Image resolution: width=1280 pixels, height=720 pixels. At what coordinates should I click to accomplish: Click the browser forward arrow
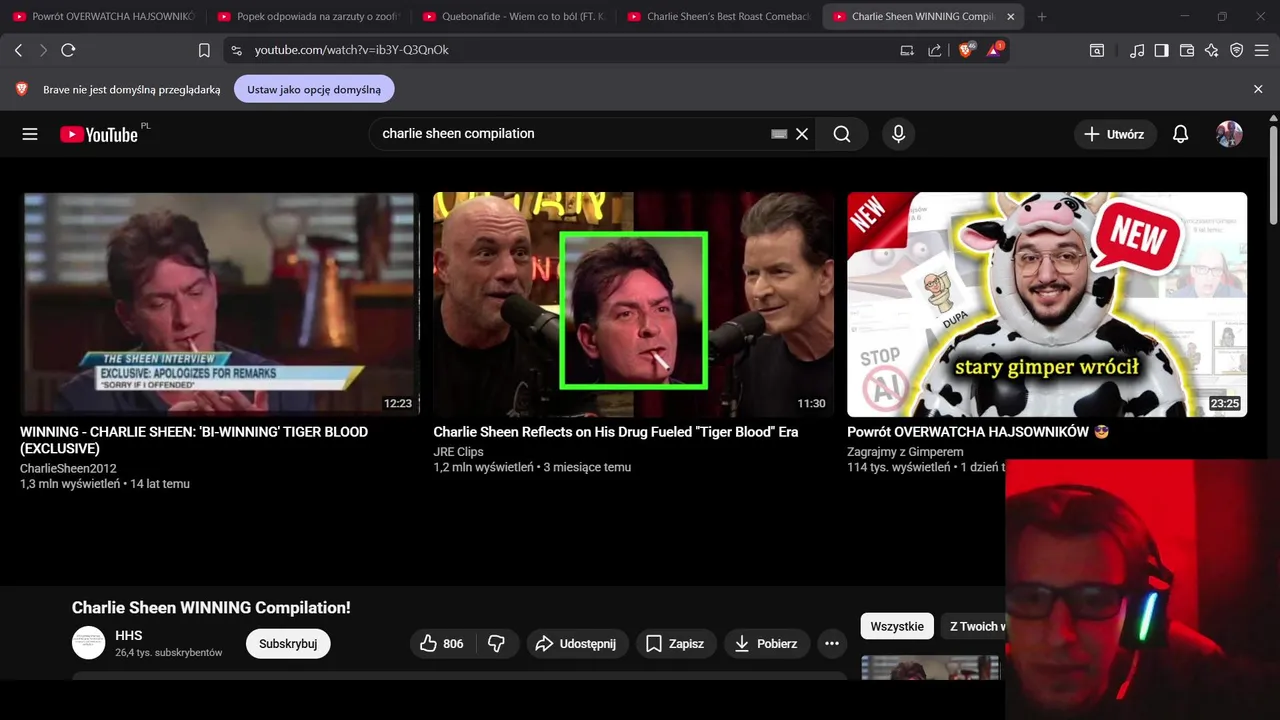click(x=43, y=50)
